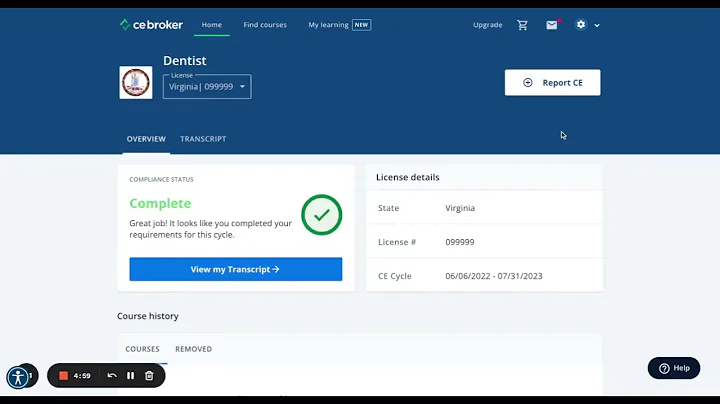Click the Upgrade link

488,25
